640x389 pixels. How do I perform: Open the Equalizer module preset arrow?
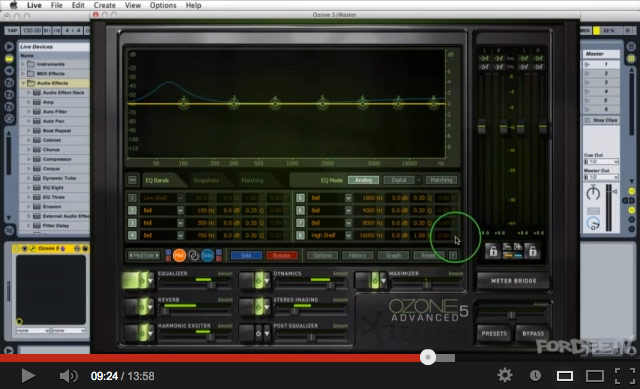pos(151,281)
